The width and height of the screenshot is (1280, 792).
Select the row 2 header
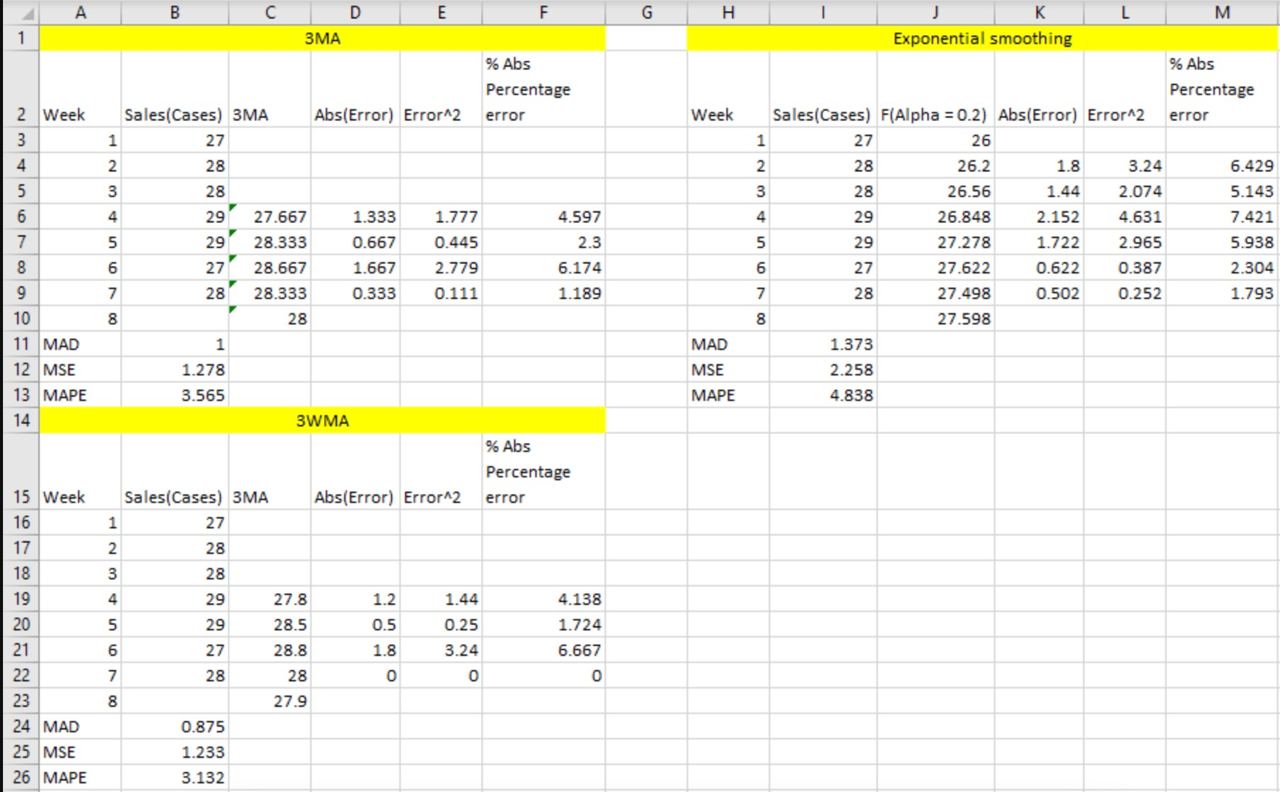tap(19, 89)
